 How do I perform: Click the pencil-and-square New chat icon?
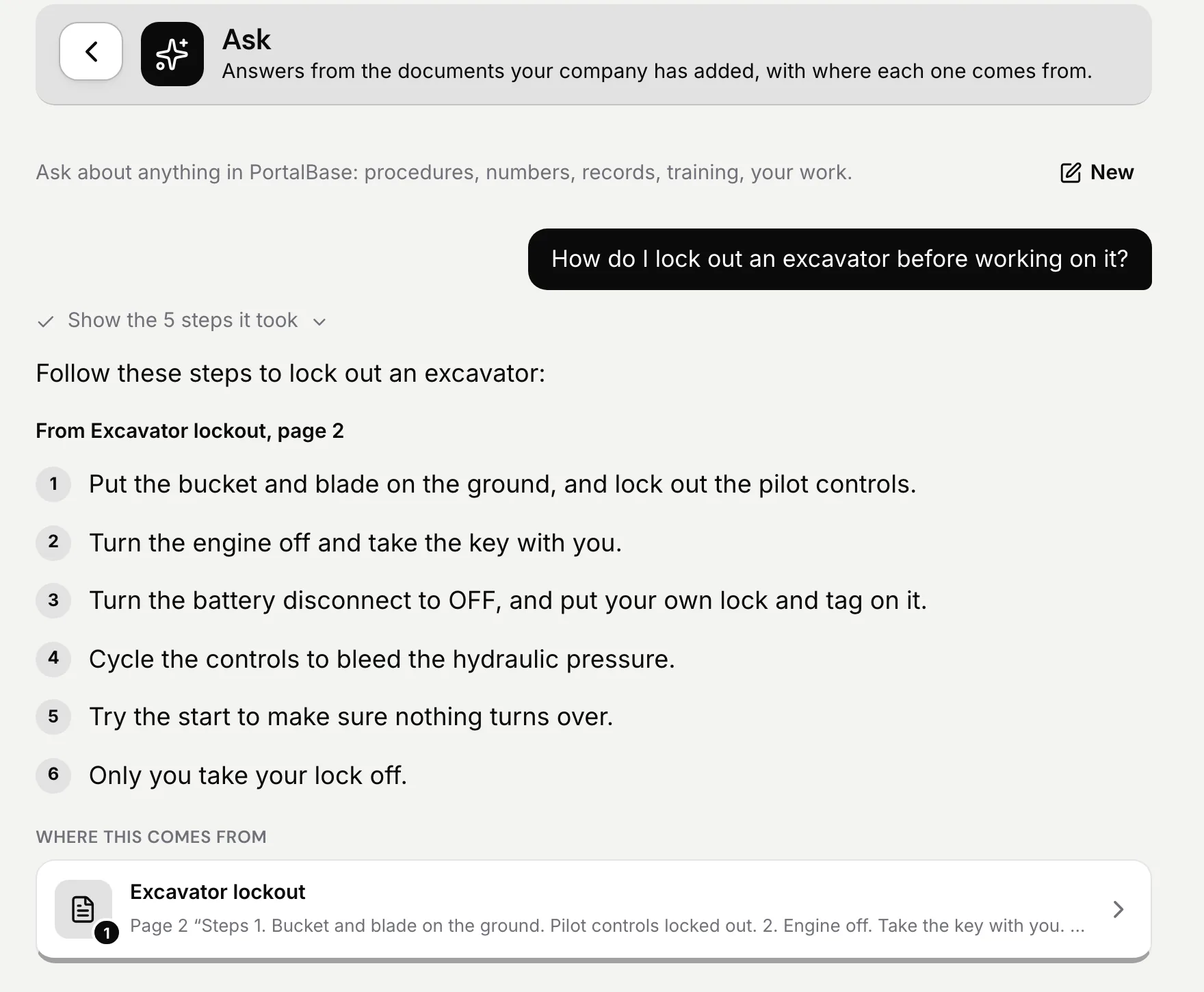click(1071, 172)
